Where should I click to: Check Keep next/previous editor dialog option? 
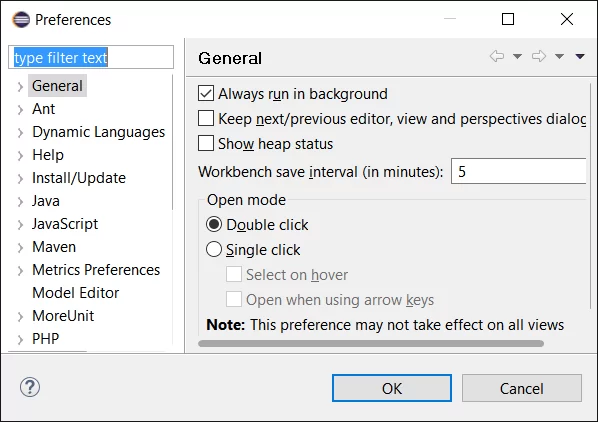pyautogui.click(x=206, y=118)
